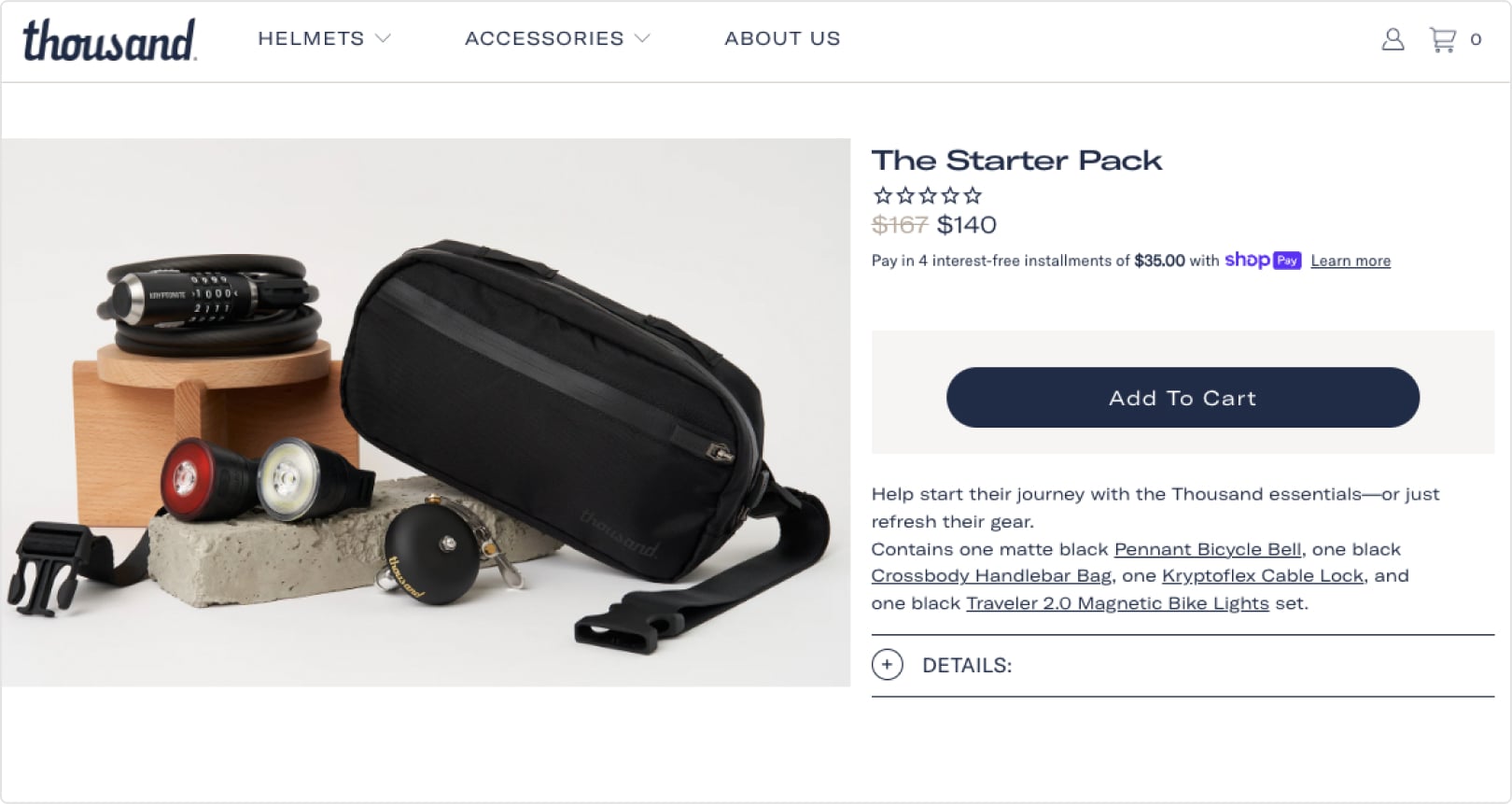The image size is (1512, 804).
Task: Open the shopping cart icon
Action: [1443, 39]
